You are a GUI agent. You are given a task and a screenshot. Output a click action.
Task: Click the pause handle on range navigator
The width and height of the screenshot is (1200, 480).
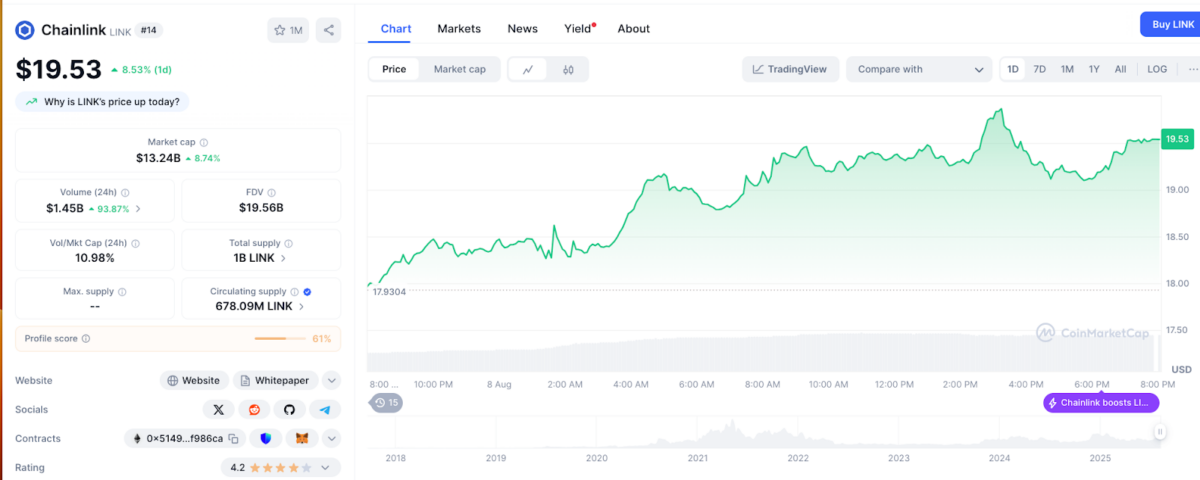pos(1160,432)
